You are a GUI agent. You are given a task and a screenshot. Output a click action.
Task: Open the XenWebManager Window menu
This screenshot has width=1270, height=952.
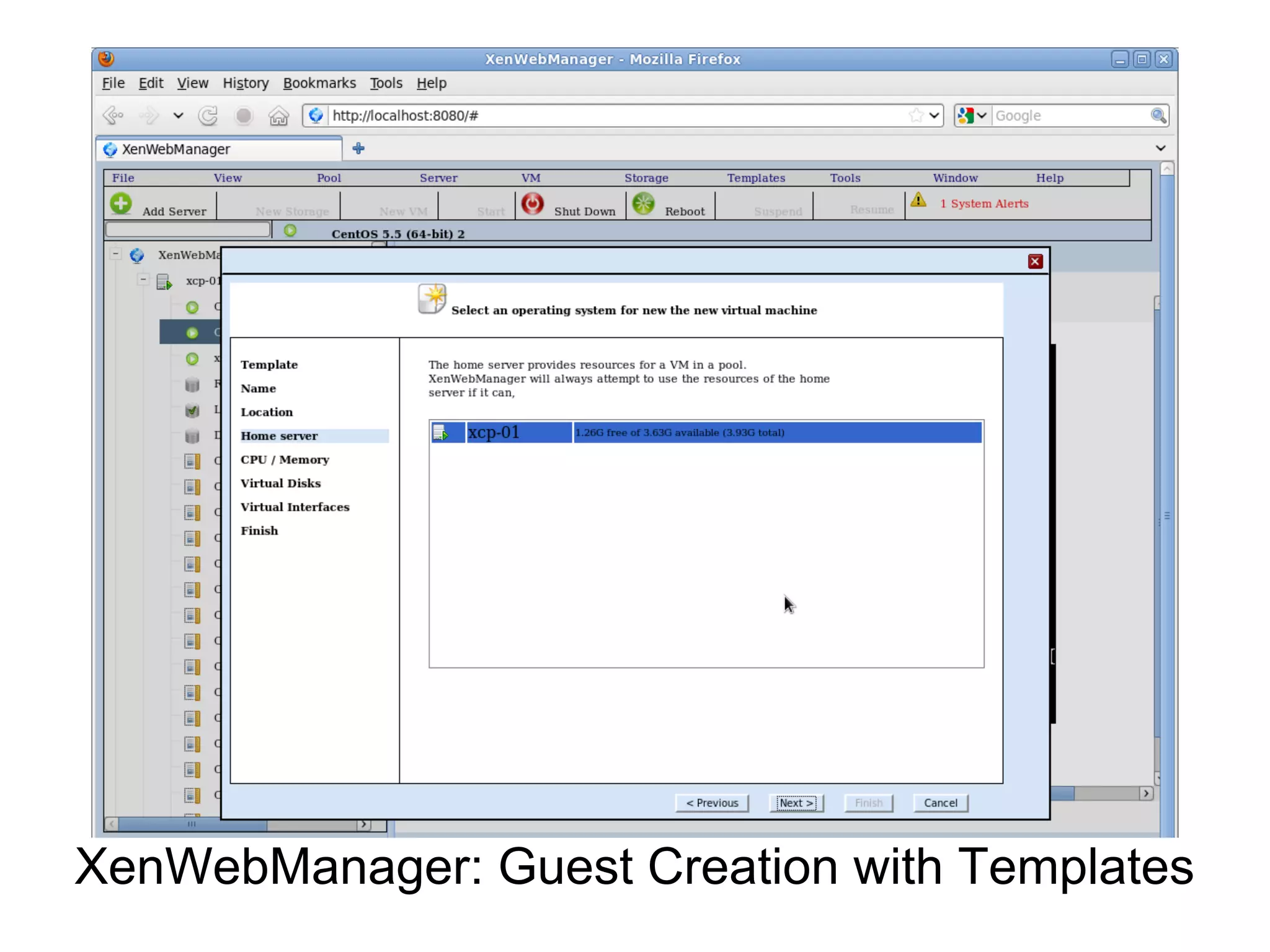(955, 178)
